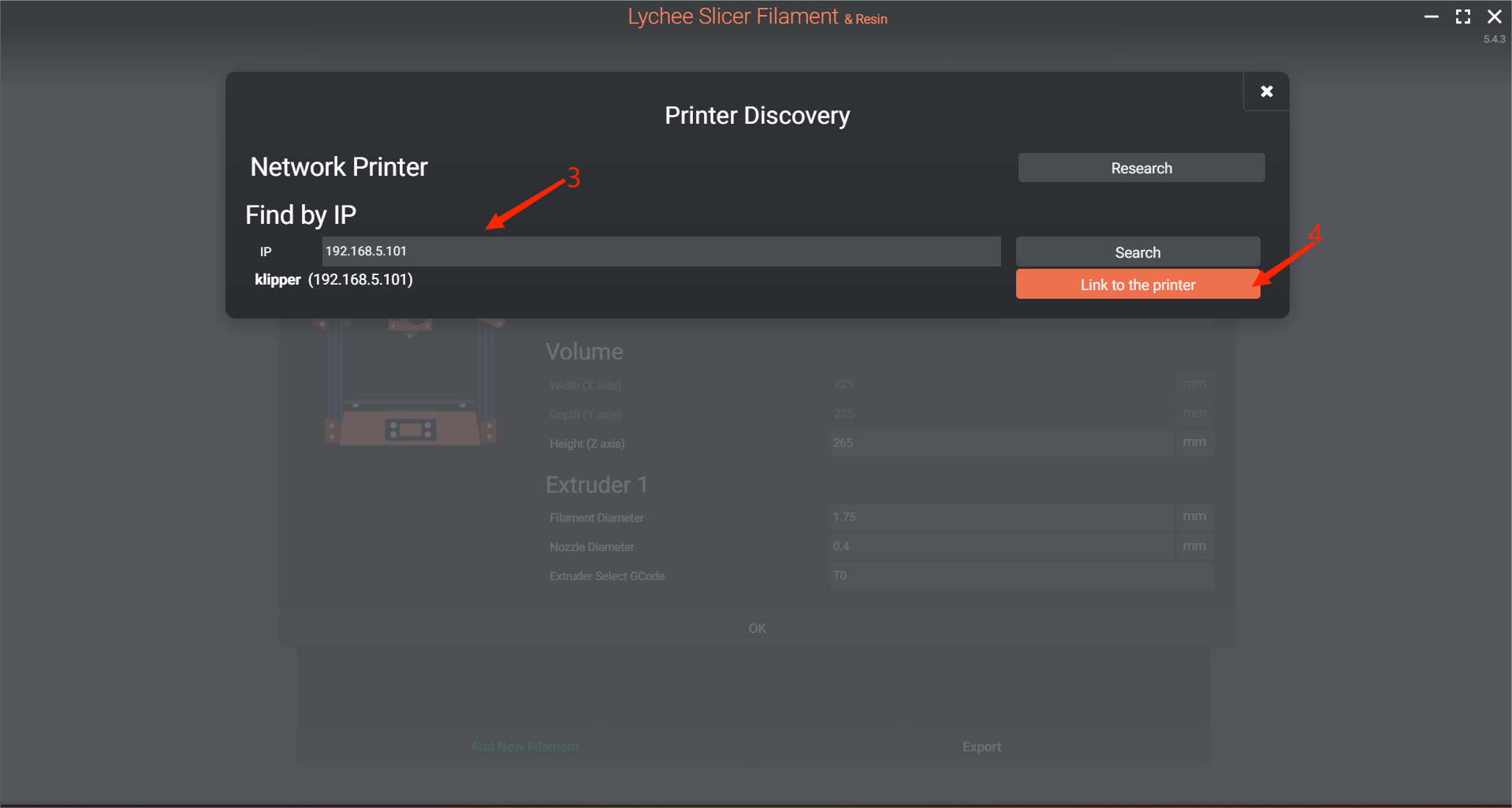Click the Depth (Y axis) value field
Screen dimensions: 1512x808
(1001, 414)
